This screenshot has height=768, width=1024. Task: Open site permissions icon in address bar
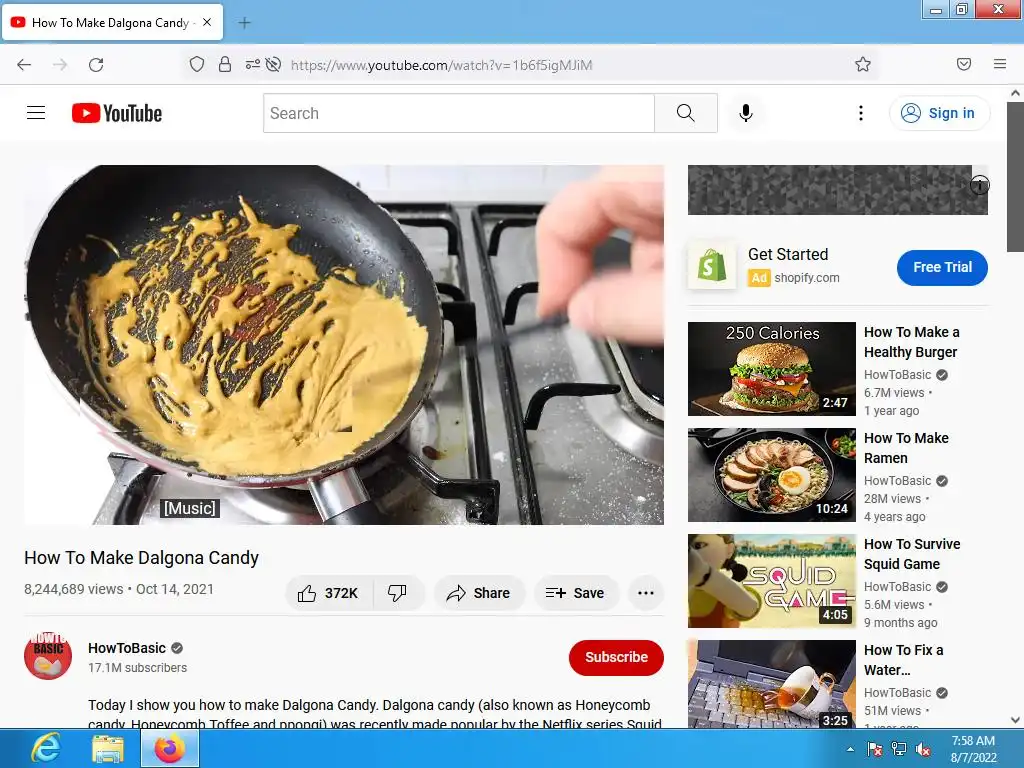pyautogui.click(x=252, y=64)
